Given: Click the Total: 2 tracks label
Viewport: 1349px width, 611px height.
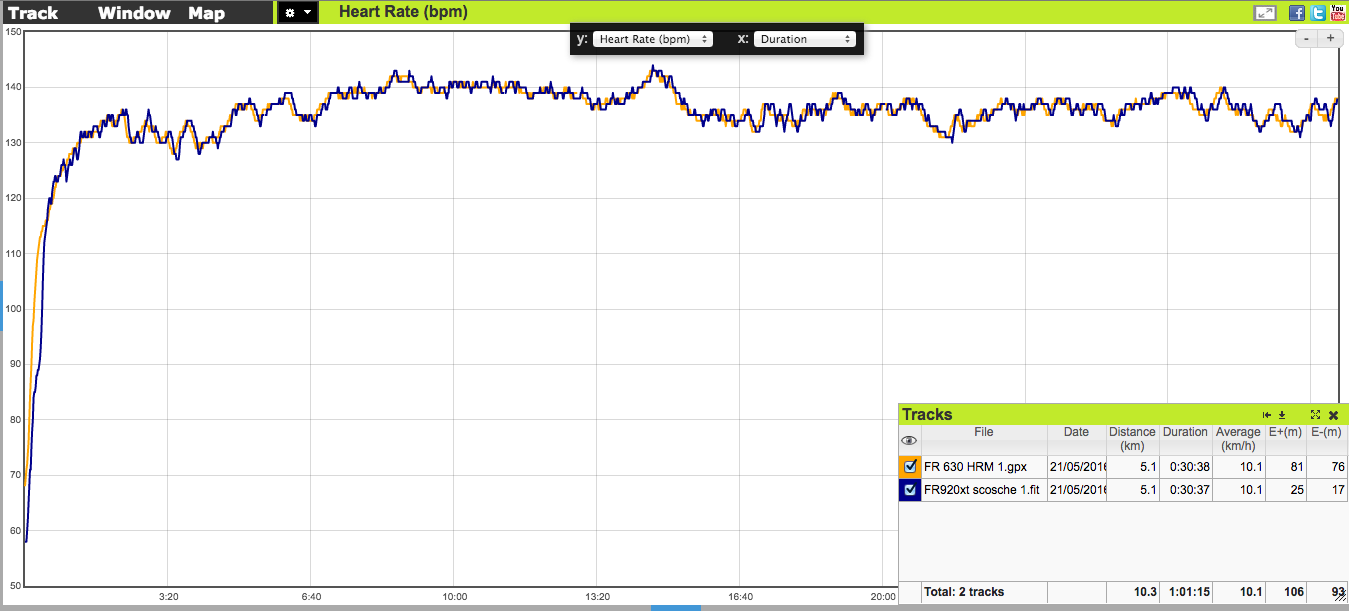Looking at the screenshot, I should (x=964, y=592).
